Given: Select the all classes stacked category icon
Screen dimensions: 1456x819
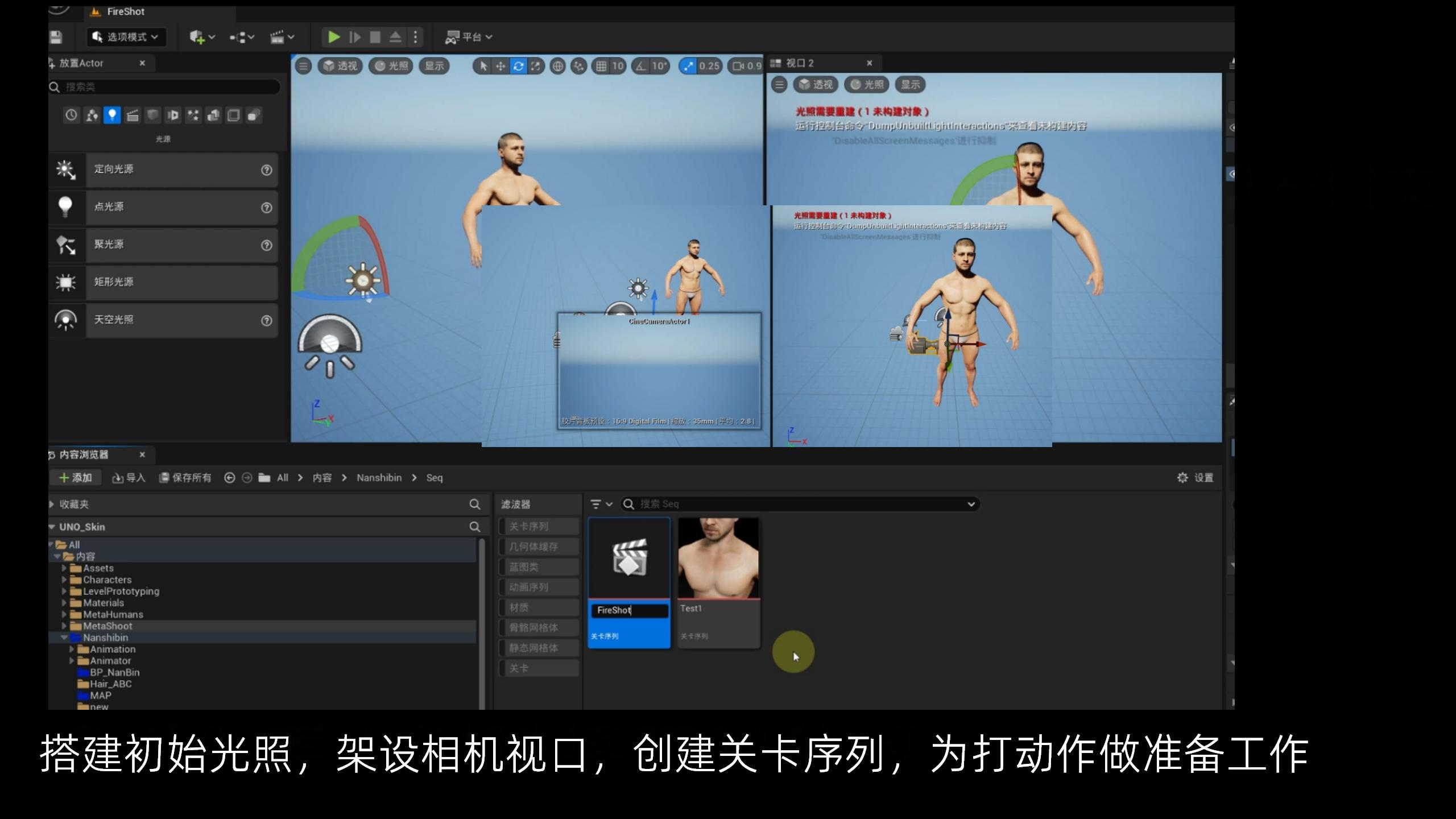Looking at the screenshot, I should pyautogui.click(x=254, y=115).
